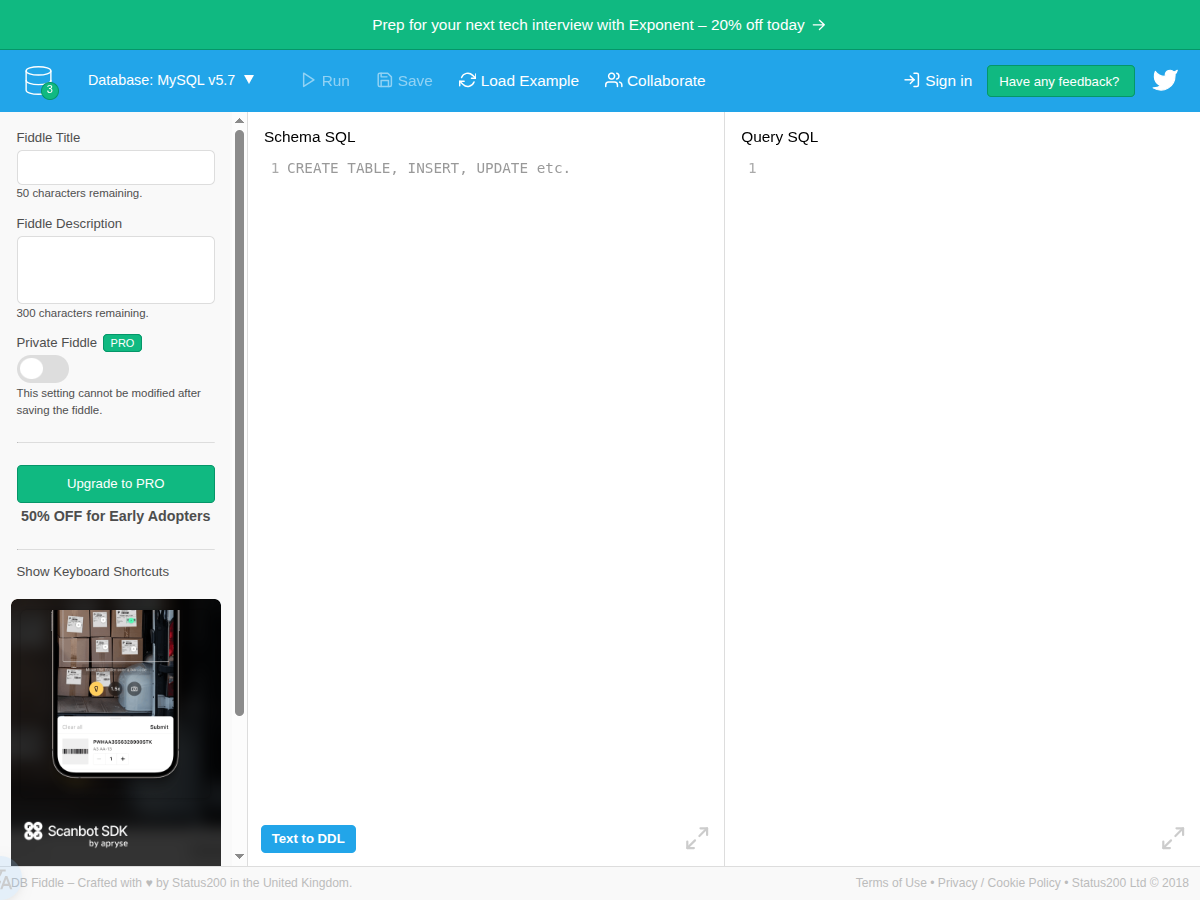Click the Text to DDL button

point(308,839)
